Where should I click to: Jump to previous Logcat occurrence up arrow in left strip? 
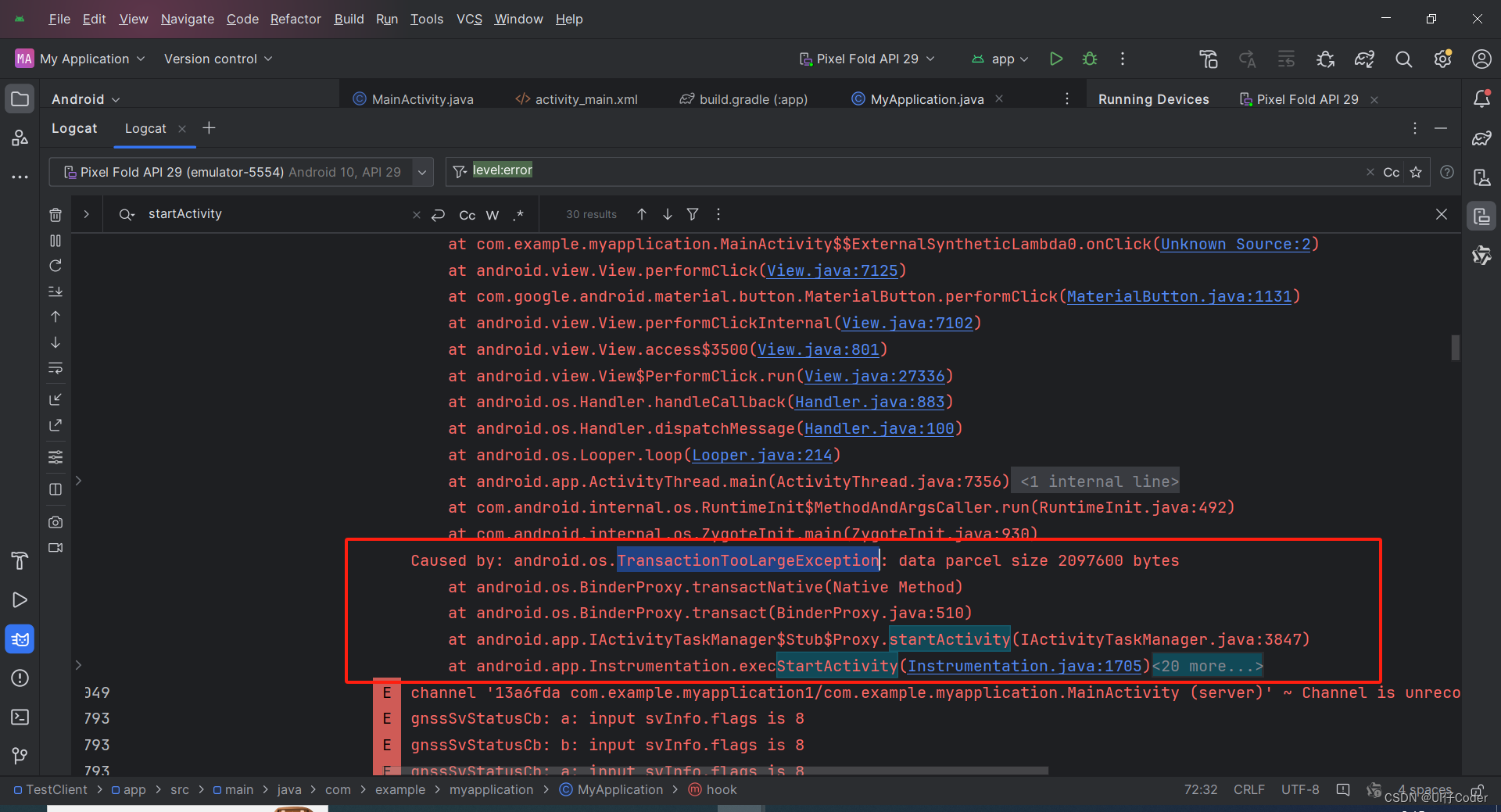[56, 317]
